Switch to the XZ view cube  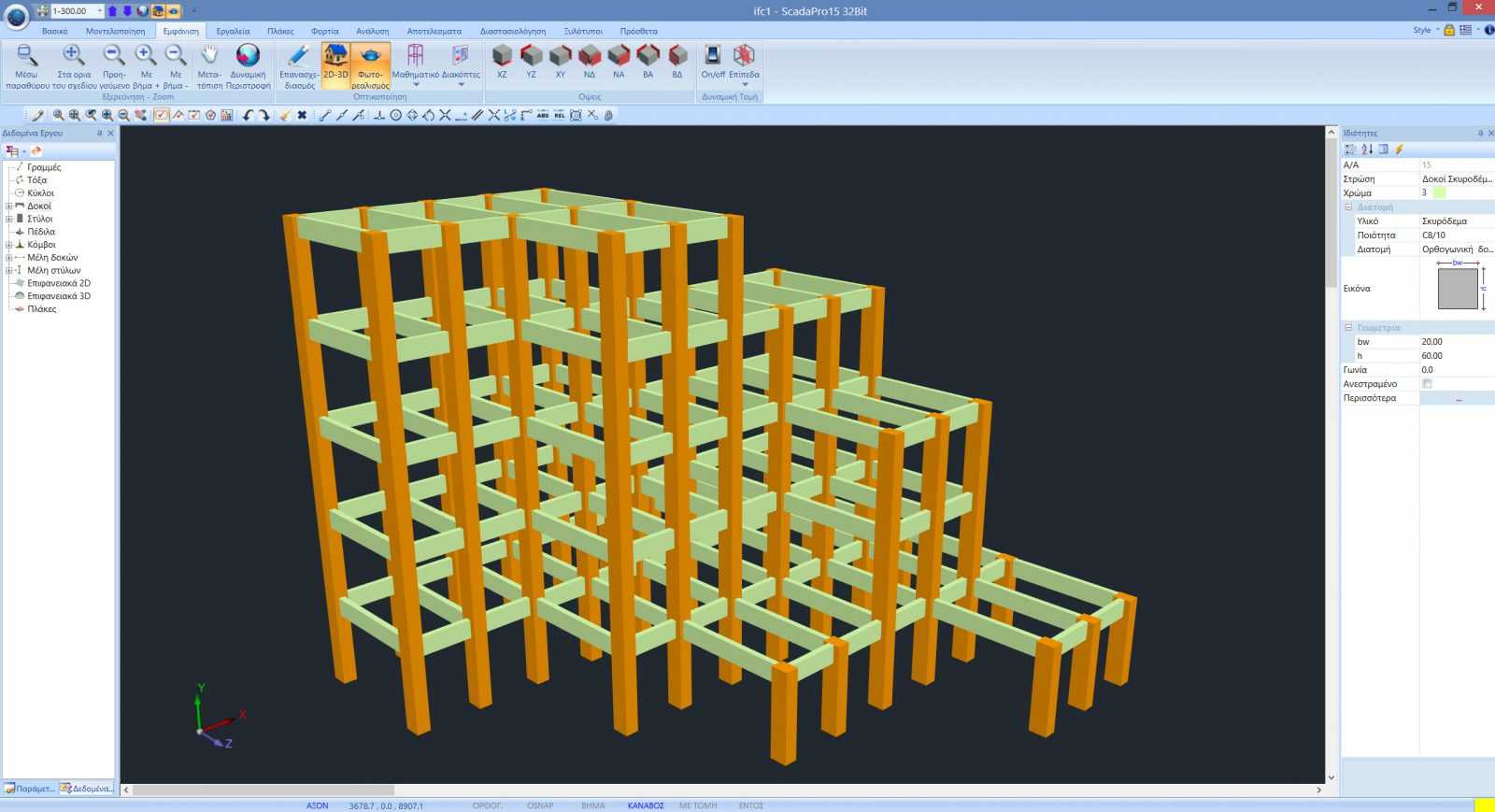[x=502, y=57]
